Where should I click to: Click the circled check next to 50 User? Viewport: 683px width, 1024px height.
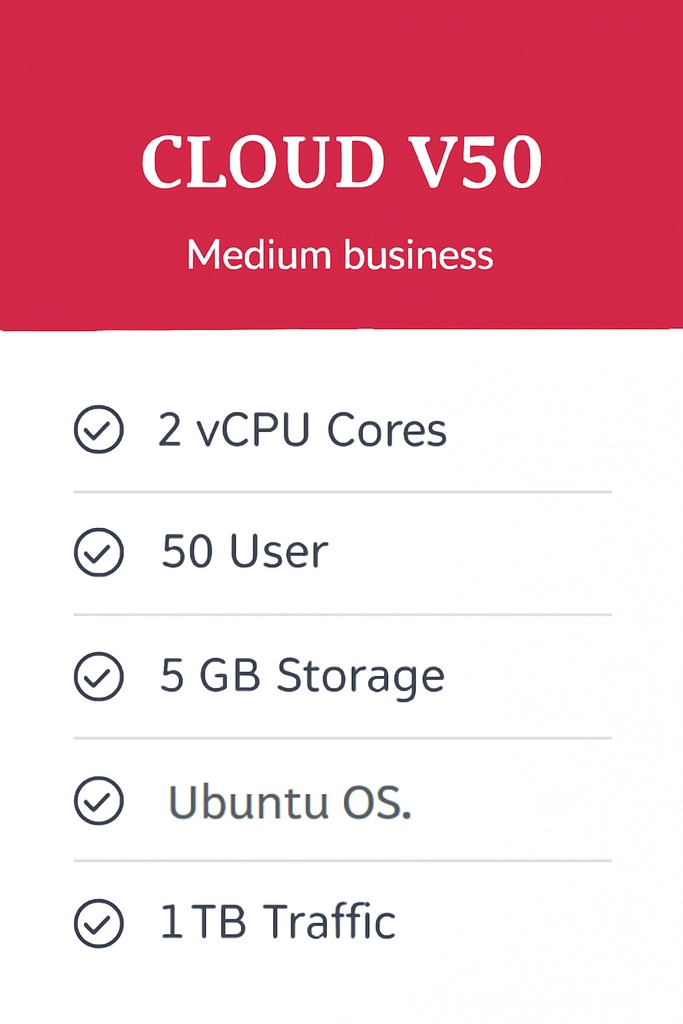[98, 553]
